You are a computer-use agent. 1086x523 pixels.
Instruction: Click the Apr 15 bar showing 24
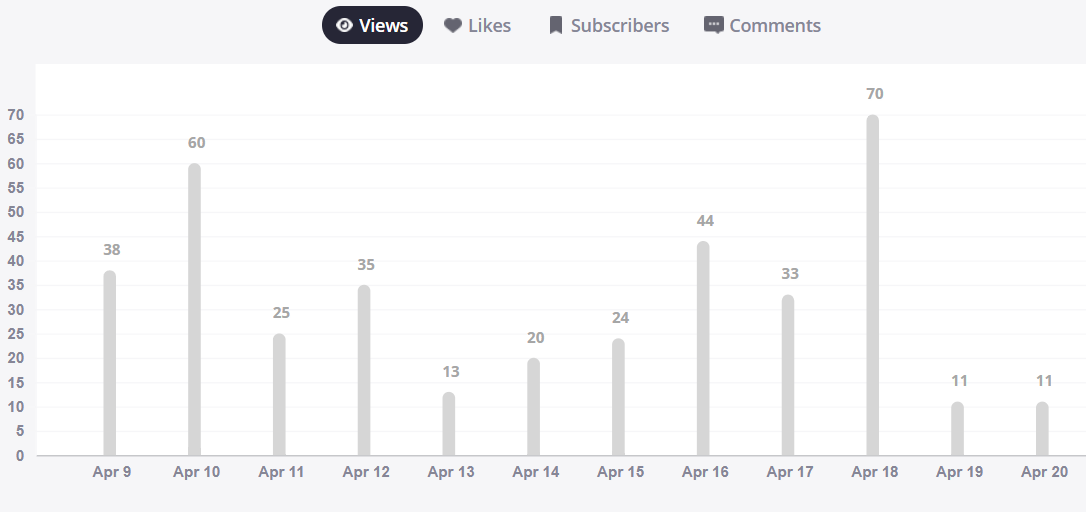[x=618, y=397]
